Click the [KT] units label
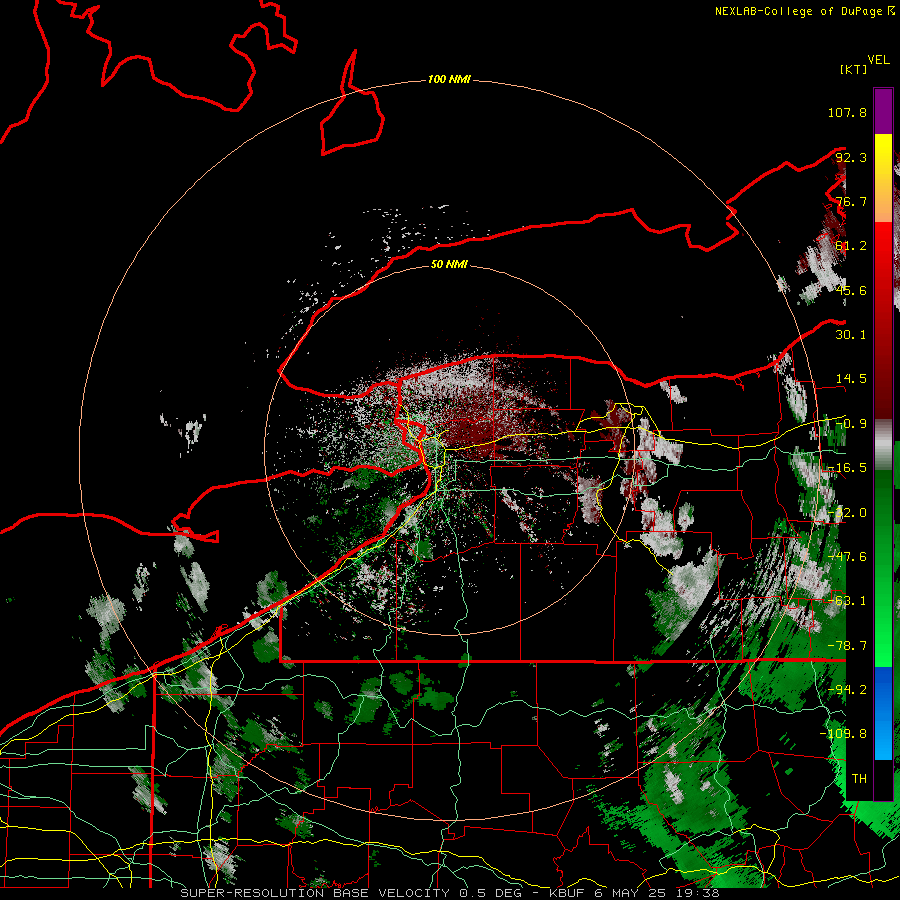900x900 pixels. (854, 69)
